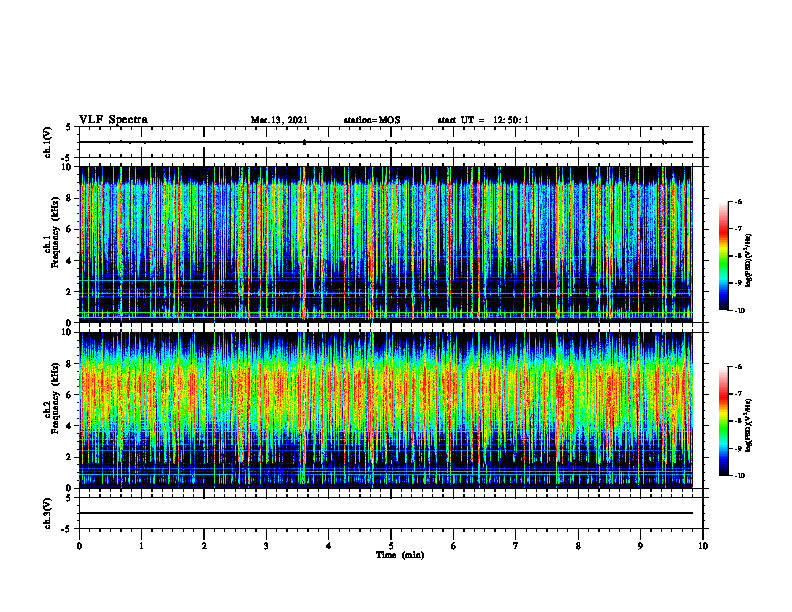Screen dimensions: 792x612
Task: Click the ch.1 frequency tick label "4"
Action: [69, 261]
